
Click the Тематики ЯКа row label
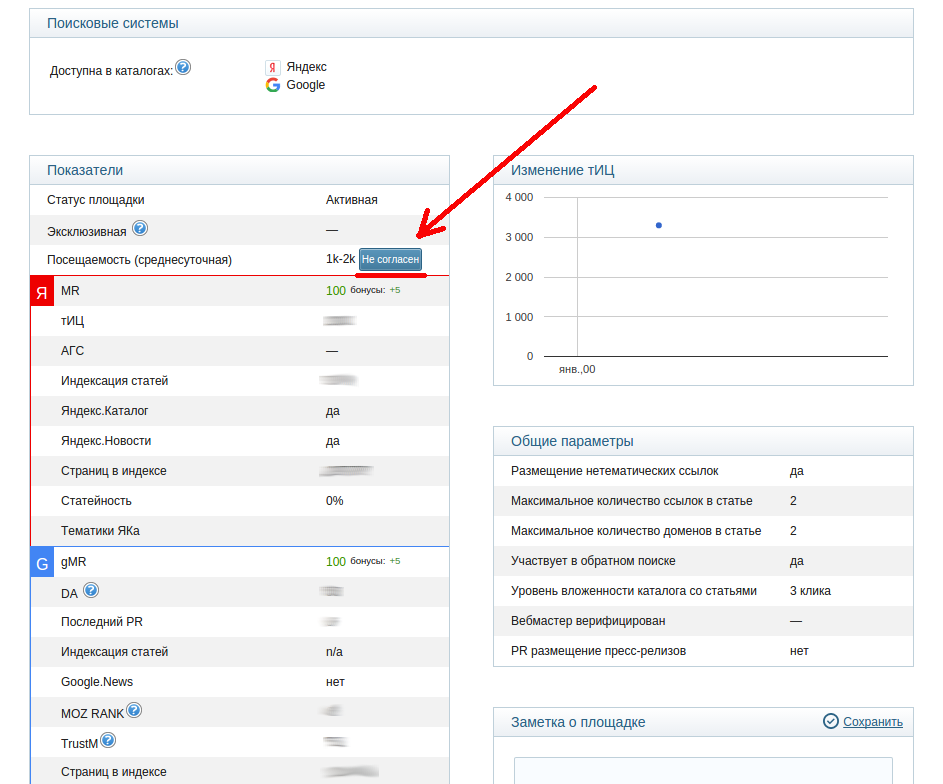tap(100, 531)
